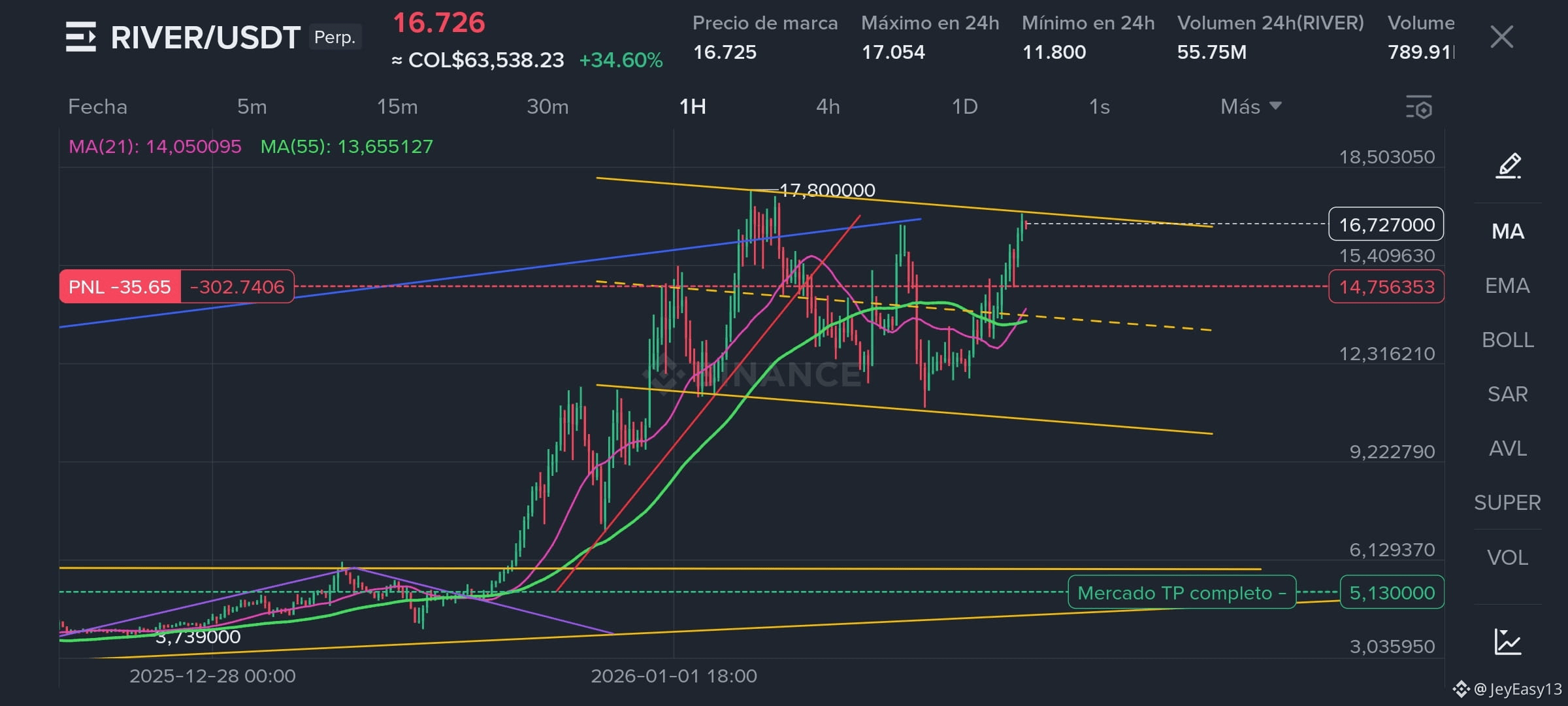
Task: Toggle the SUPER indicator
Action: tap(1508, 503)
